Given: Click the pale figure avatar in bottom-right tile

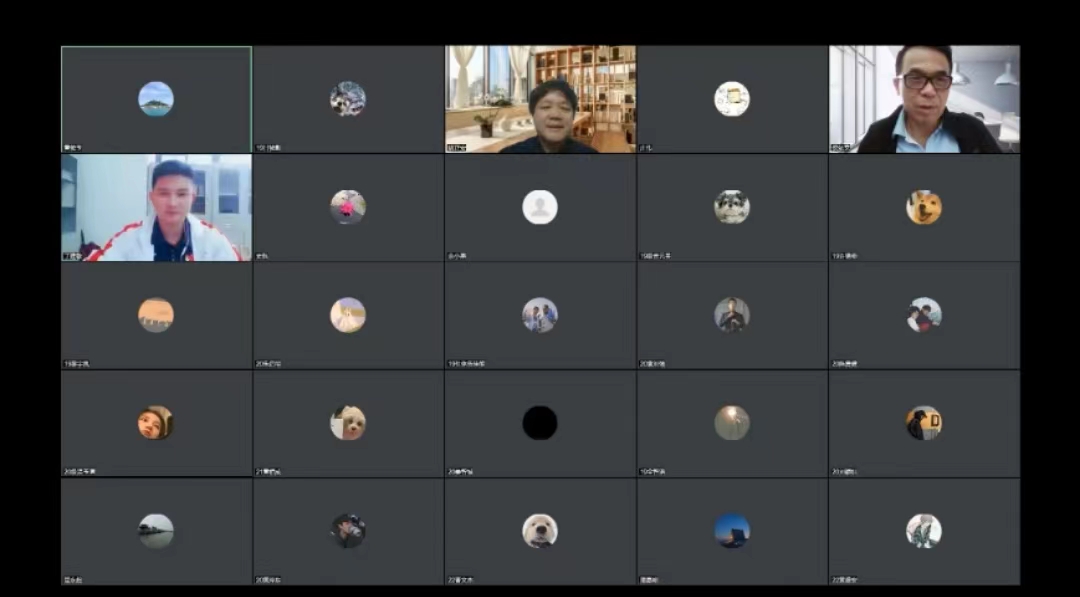Looking at the screenshot, I should point(924,531).
